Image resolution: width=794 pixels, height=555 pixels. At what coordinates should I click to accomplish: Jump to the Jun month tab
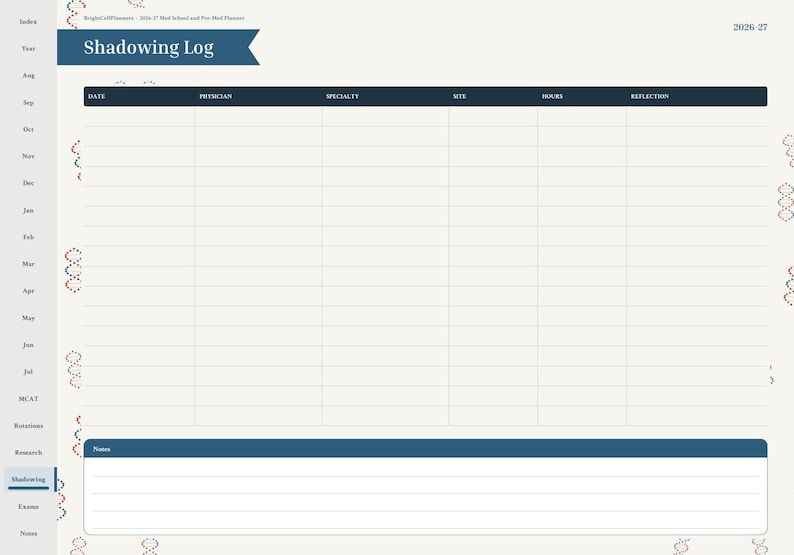click(28, 345)
